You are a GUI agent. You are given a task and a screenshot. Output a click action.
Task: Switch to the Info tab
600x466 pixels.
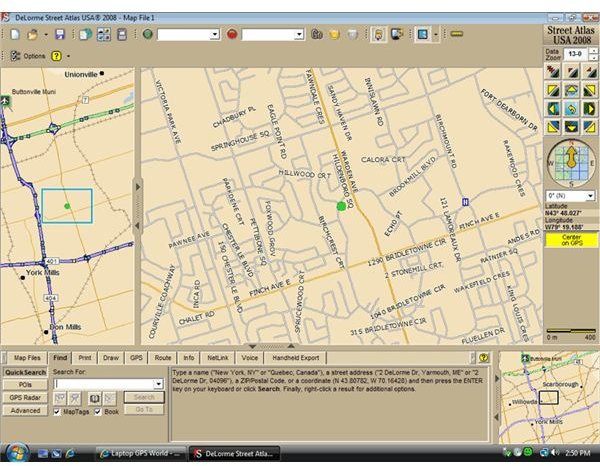(x=189, y=358)
